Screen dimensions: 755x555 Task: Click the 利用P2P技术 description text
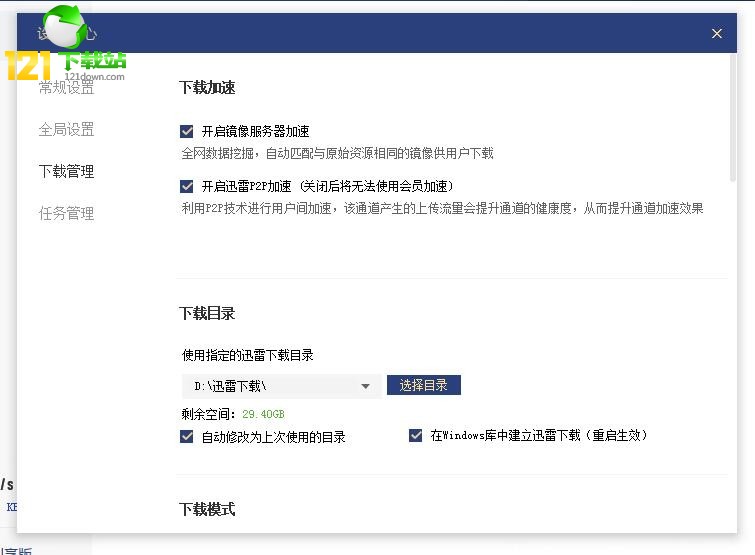click(x=442, y=208)
